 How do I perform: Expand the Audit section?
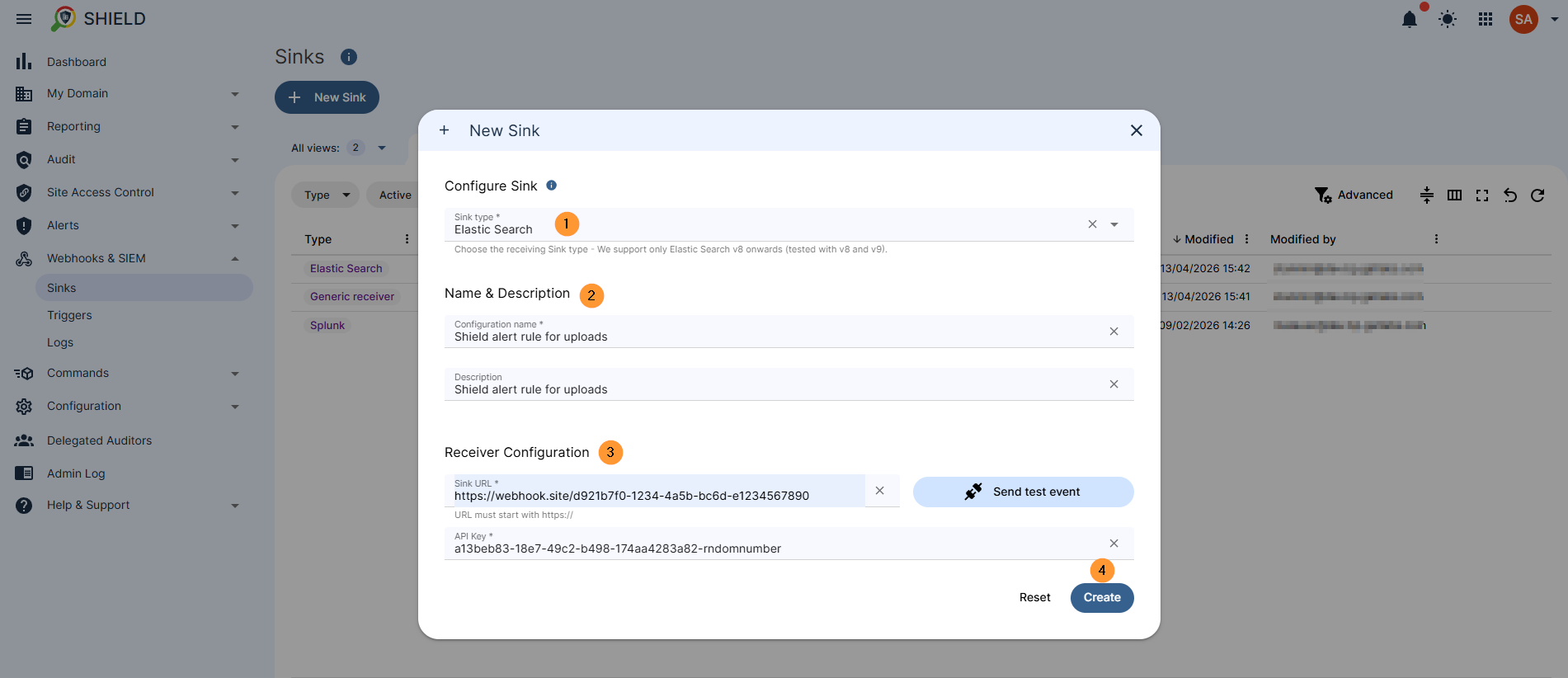click(x=235, y=160)
